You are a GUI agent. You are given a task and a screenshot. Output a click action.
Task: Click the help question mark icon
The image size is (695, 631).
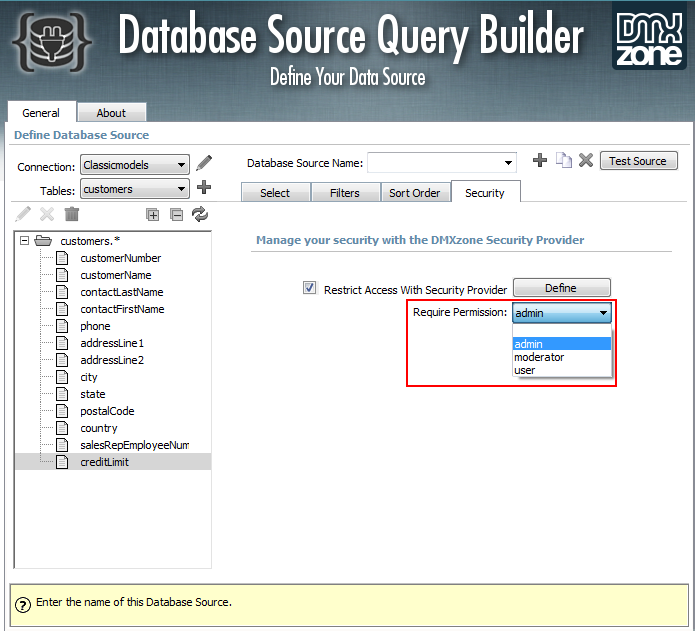pyautogui.click(x=23, y=604)
